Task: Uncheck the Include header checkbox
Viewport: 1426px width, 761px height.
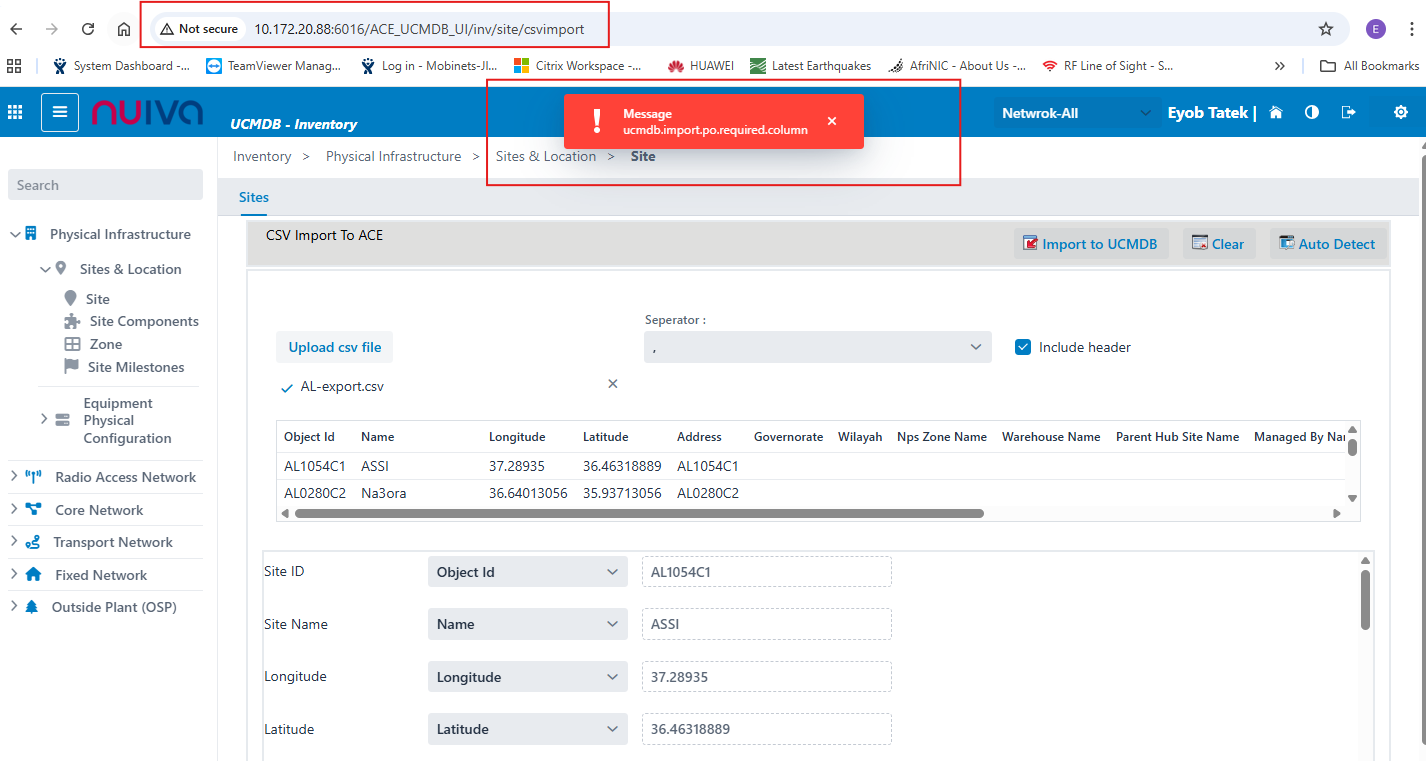Action: pos(1023,347)
